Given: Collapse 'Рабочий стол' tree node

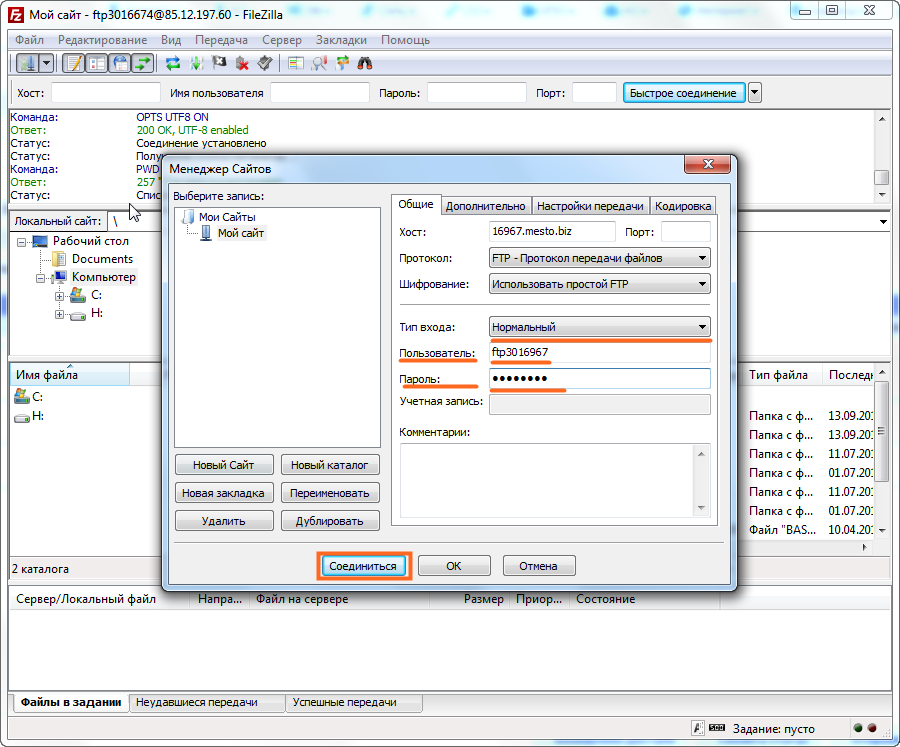Looking at the screenshot, I should pos(22,242).
